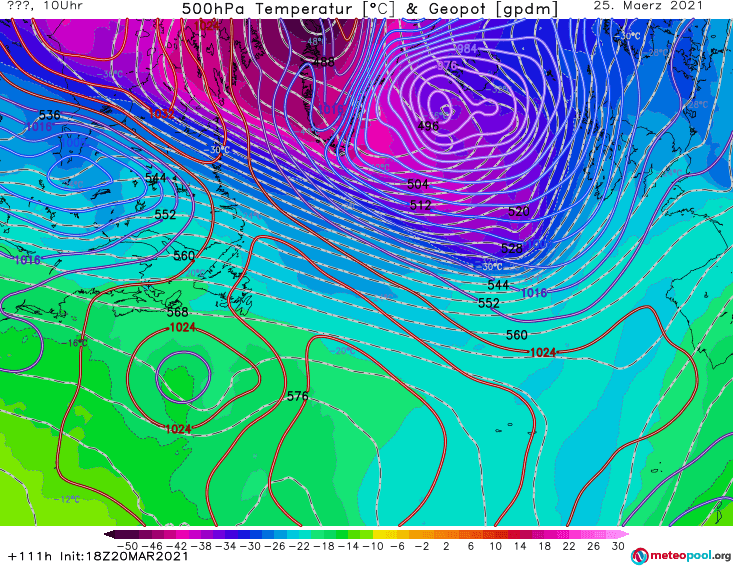Click the '-2' value on color scale
The width and height of the screenshot is (733, 566).
[x=424, y=546]
